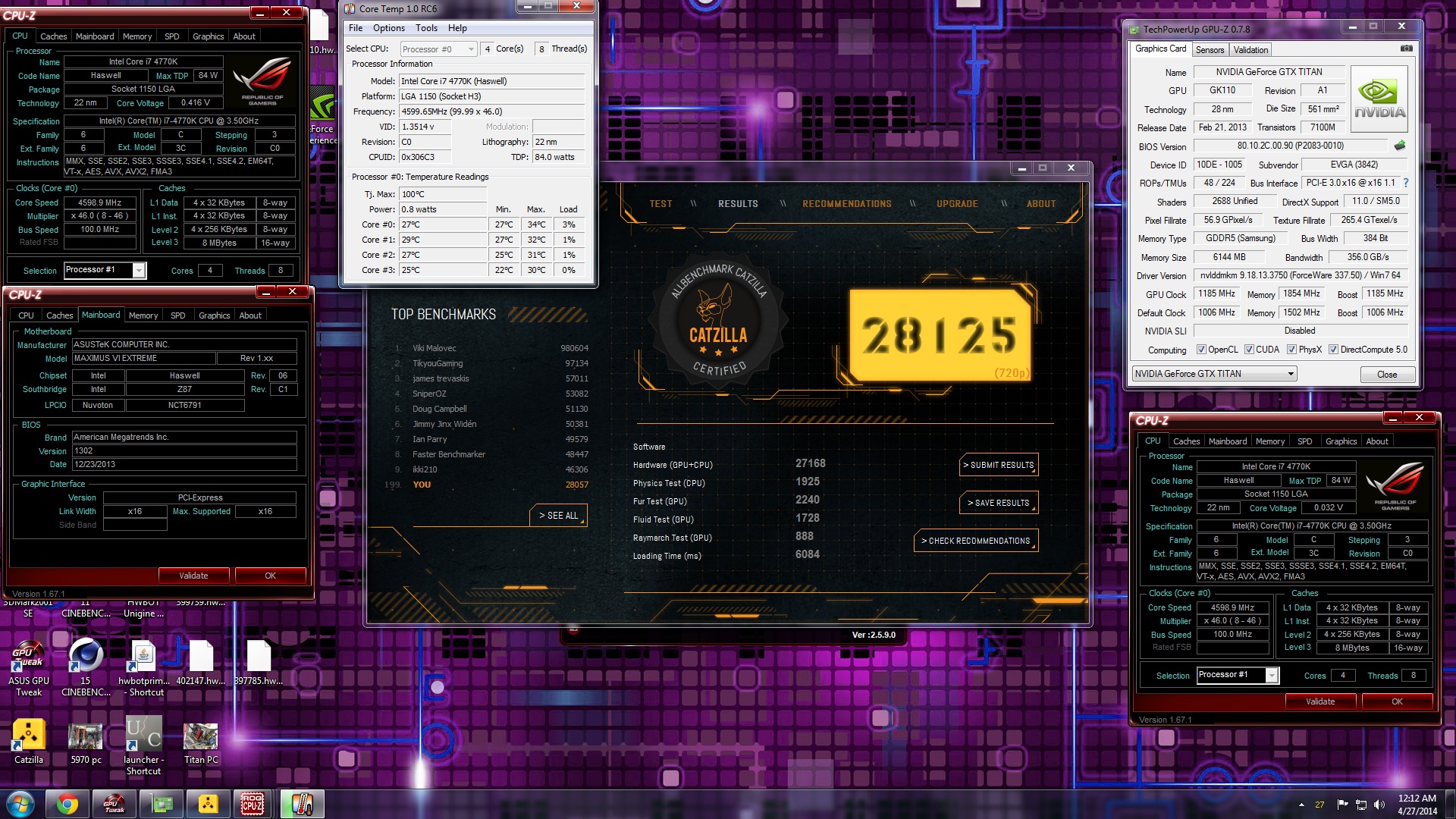Click the MAXIMUS VI EXTREME model field
This screenshot has width=1456, height=819.
coord(144,359)
